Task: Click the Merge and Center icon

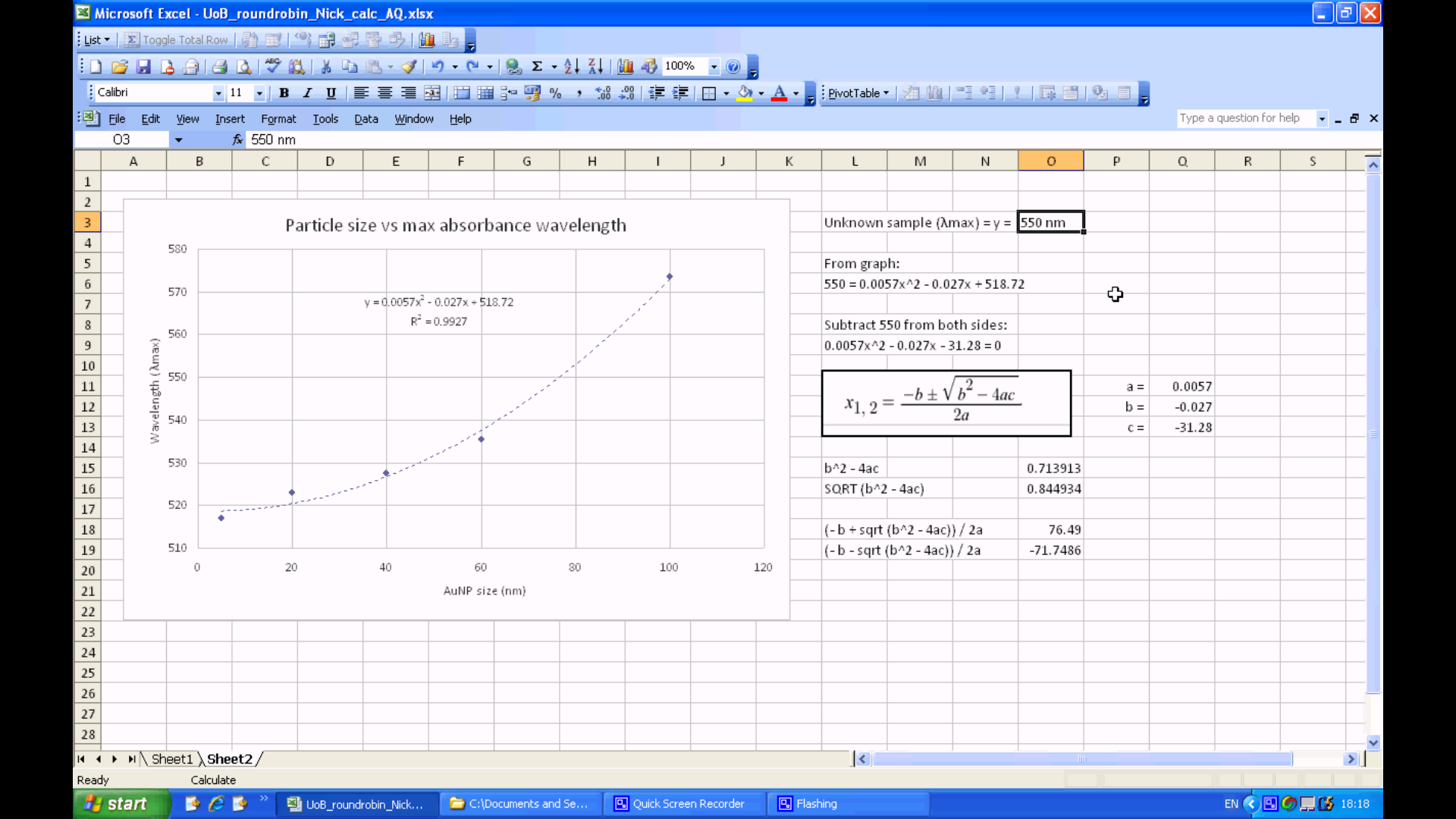Action: [432, 93]
